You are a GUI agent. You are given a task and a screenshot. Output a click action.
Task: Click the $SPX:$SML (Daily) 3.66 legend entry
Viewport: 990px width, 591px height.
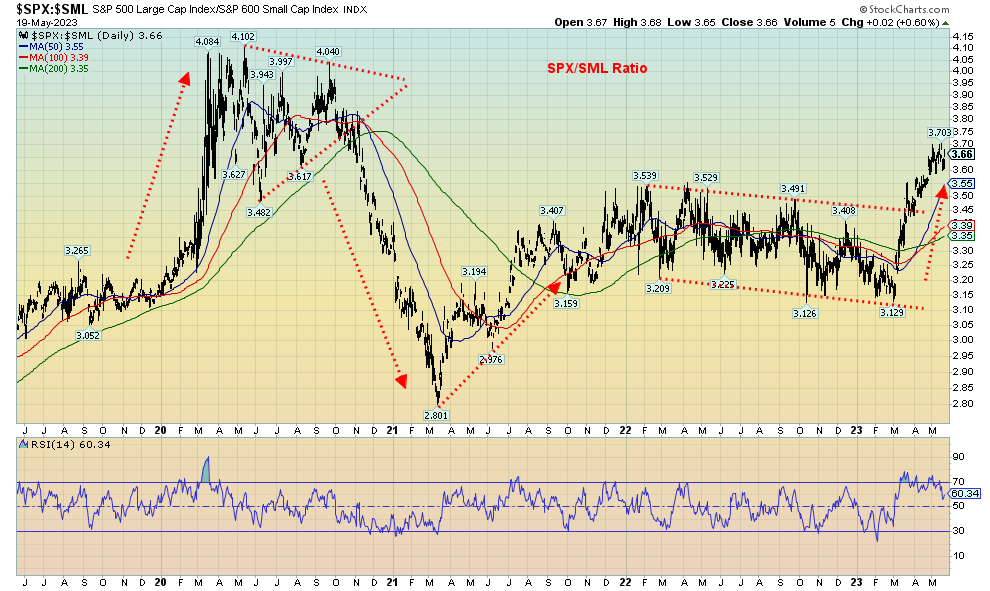tap(78, 35)
